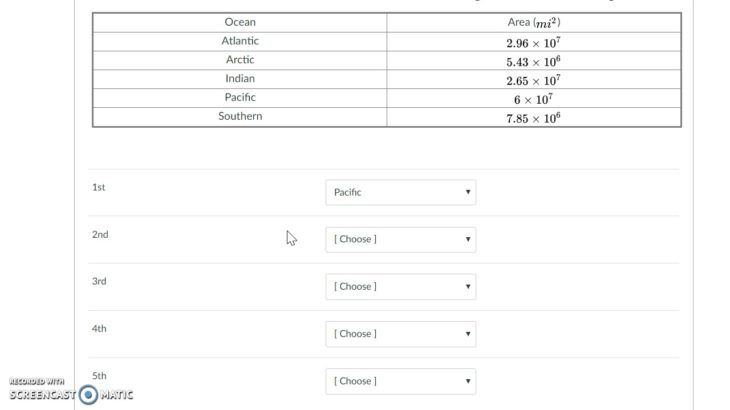Click the arrow on the Pacific dropdown
Screen dimensions: 730x410
tap(468, 192)
